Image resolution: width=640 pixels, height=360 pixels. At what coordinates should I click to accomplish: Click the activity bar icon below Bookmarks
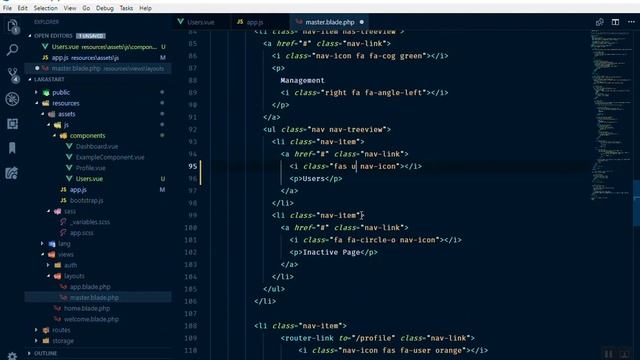click(12, 173)
